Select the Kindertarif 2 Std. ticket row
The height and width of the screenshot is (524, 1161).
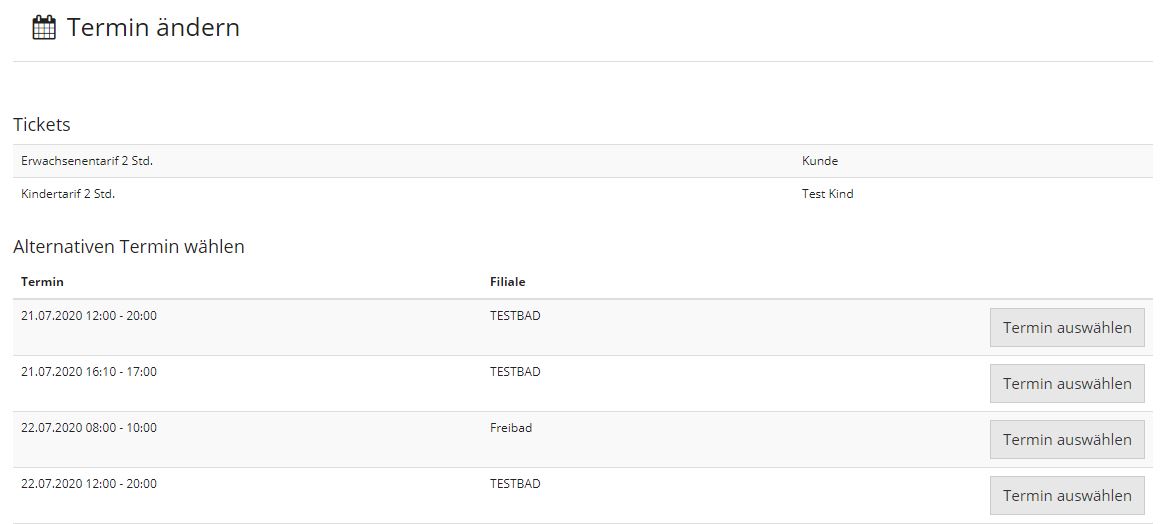point(583,194)
